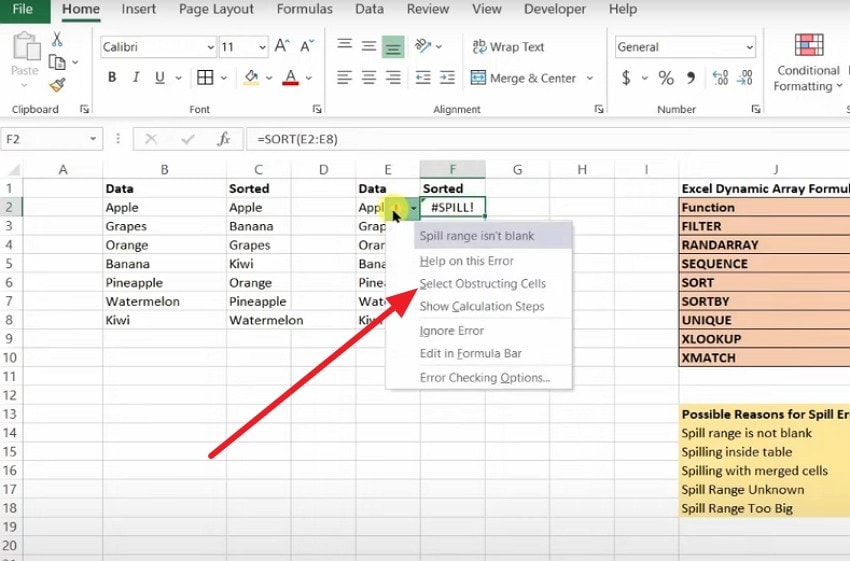Open the font size 11 dropdown
Image resolution: width=850 pixels, height=561 pixels.
(x=262, y=48)
